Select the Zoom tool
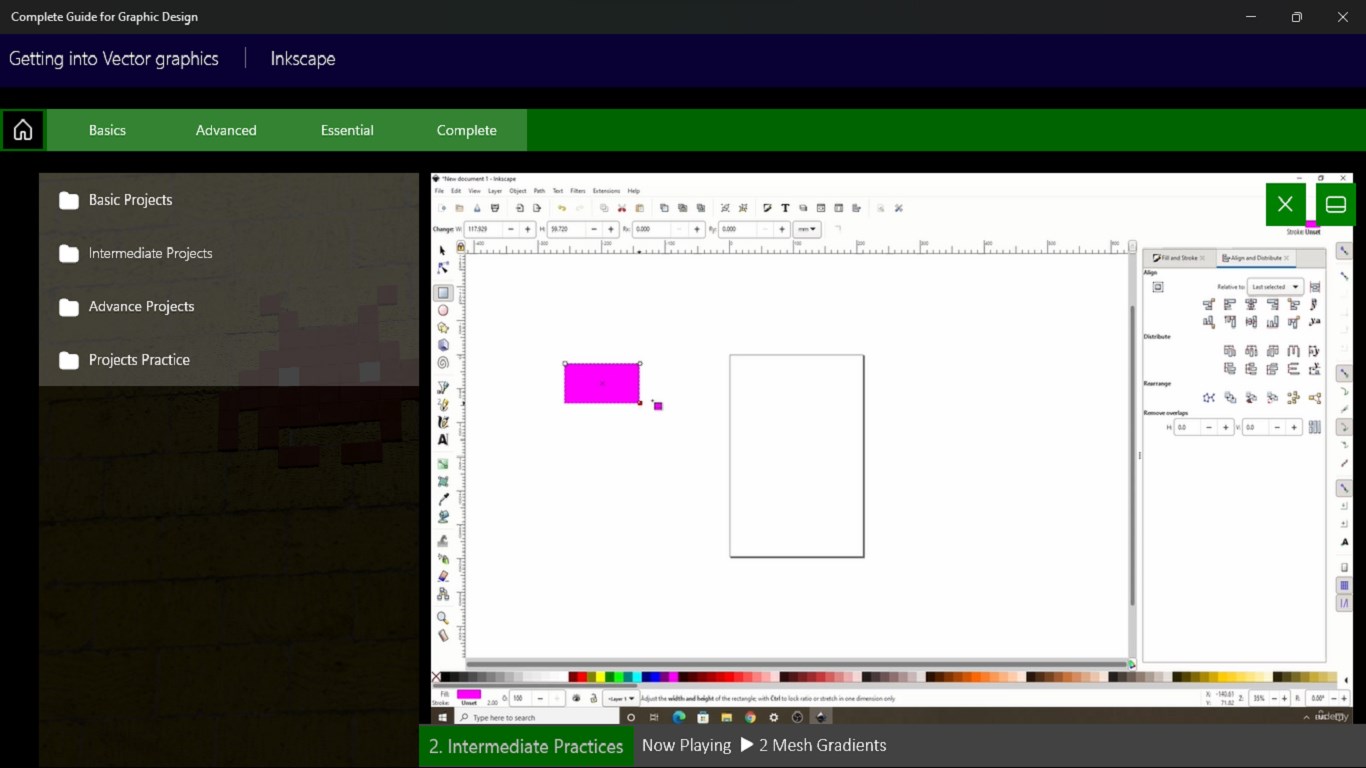 (x=443, y=617)
